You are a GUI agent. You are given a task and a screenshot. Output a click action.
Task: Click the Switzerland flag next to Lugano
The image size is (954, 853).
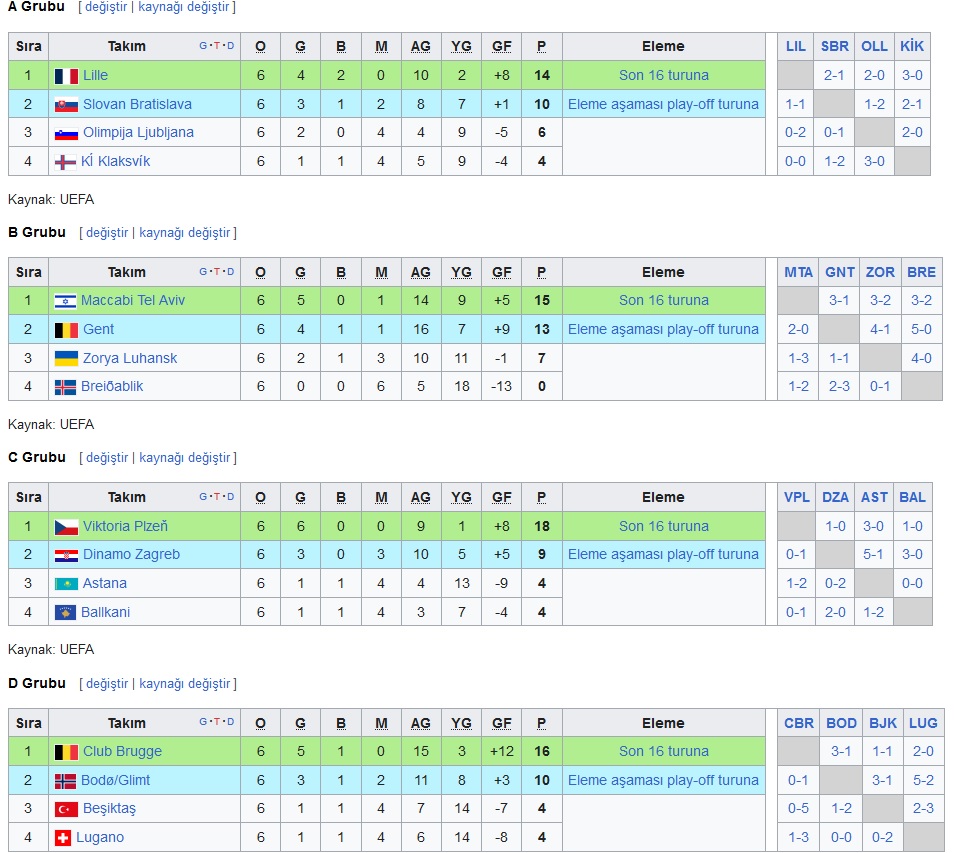63,838
